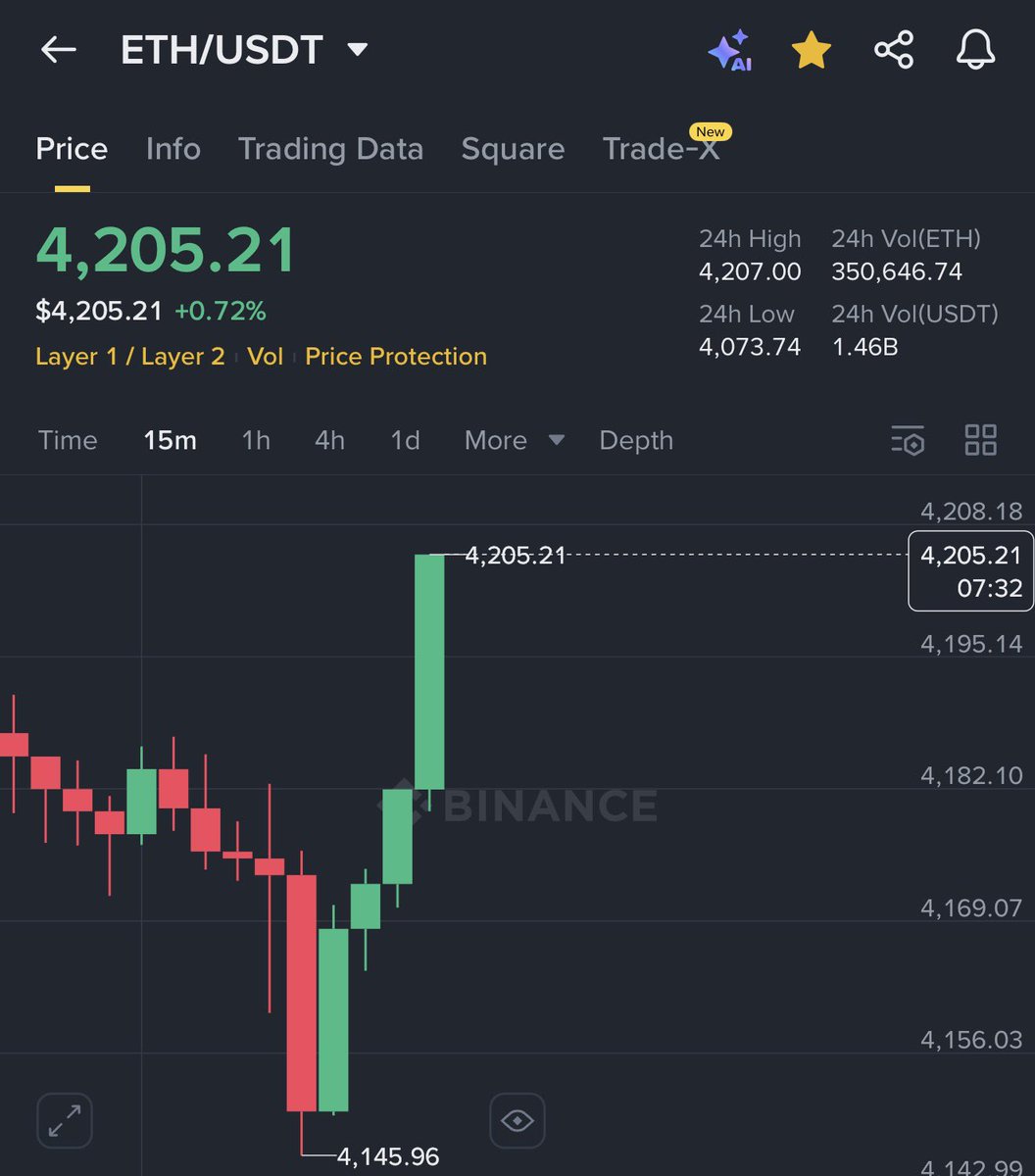Expand the More intervals dropdown

click(515, 441)
